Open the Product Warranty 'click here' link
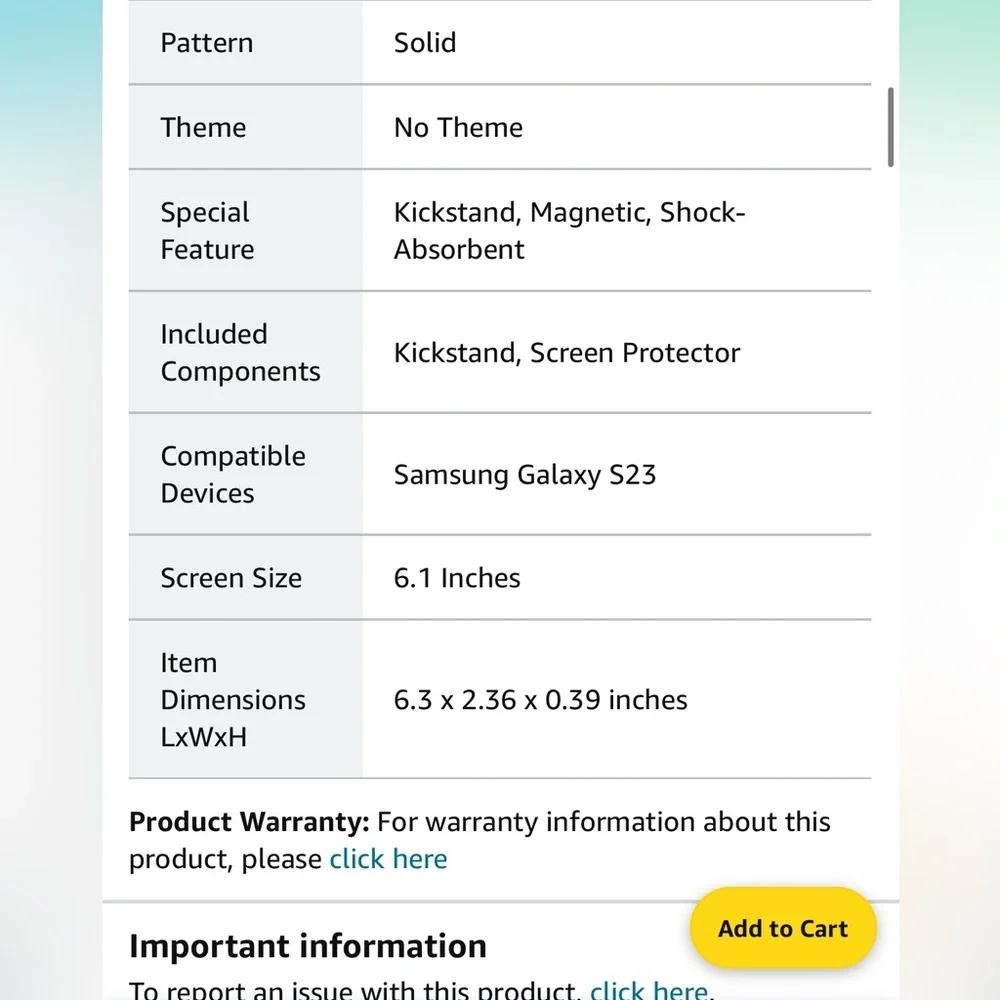 pyautogui.click(x=388, y=858)
